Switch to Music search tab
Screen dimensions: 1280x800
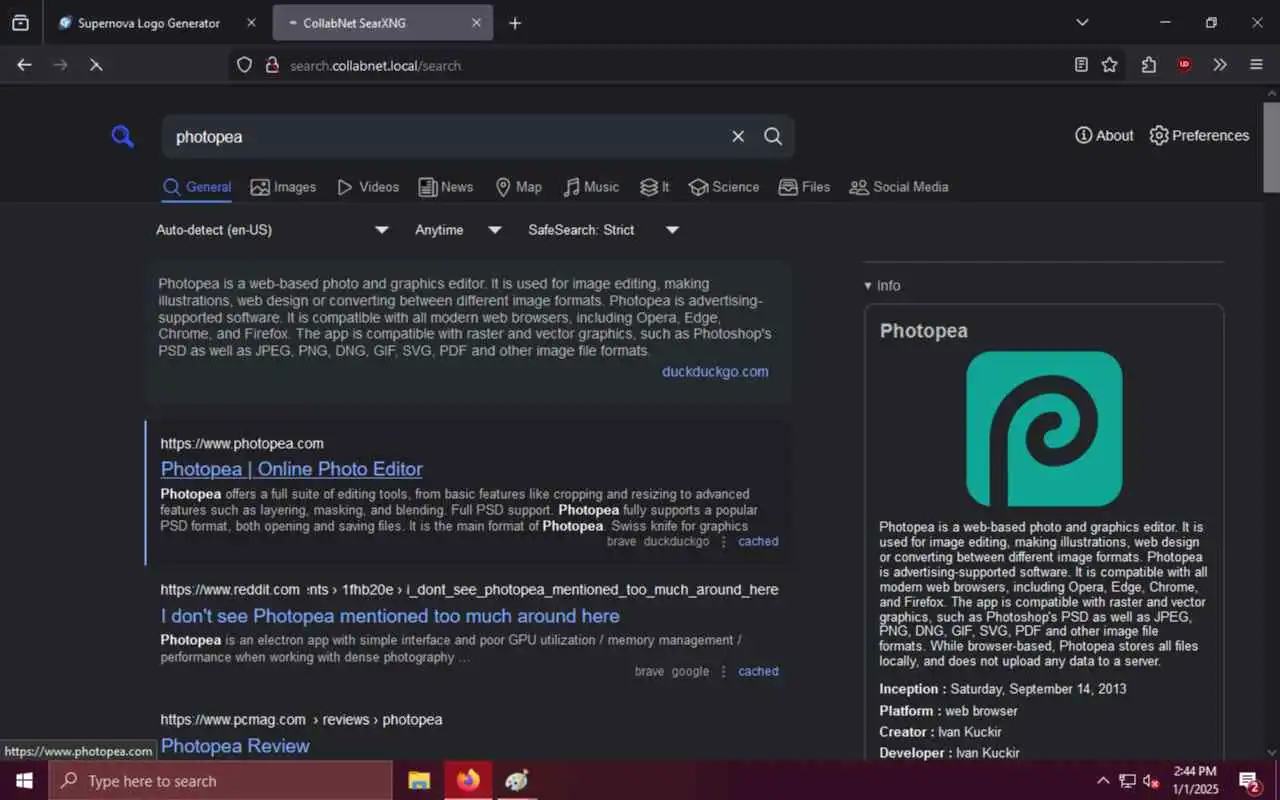(x=591, y=187)
